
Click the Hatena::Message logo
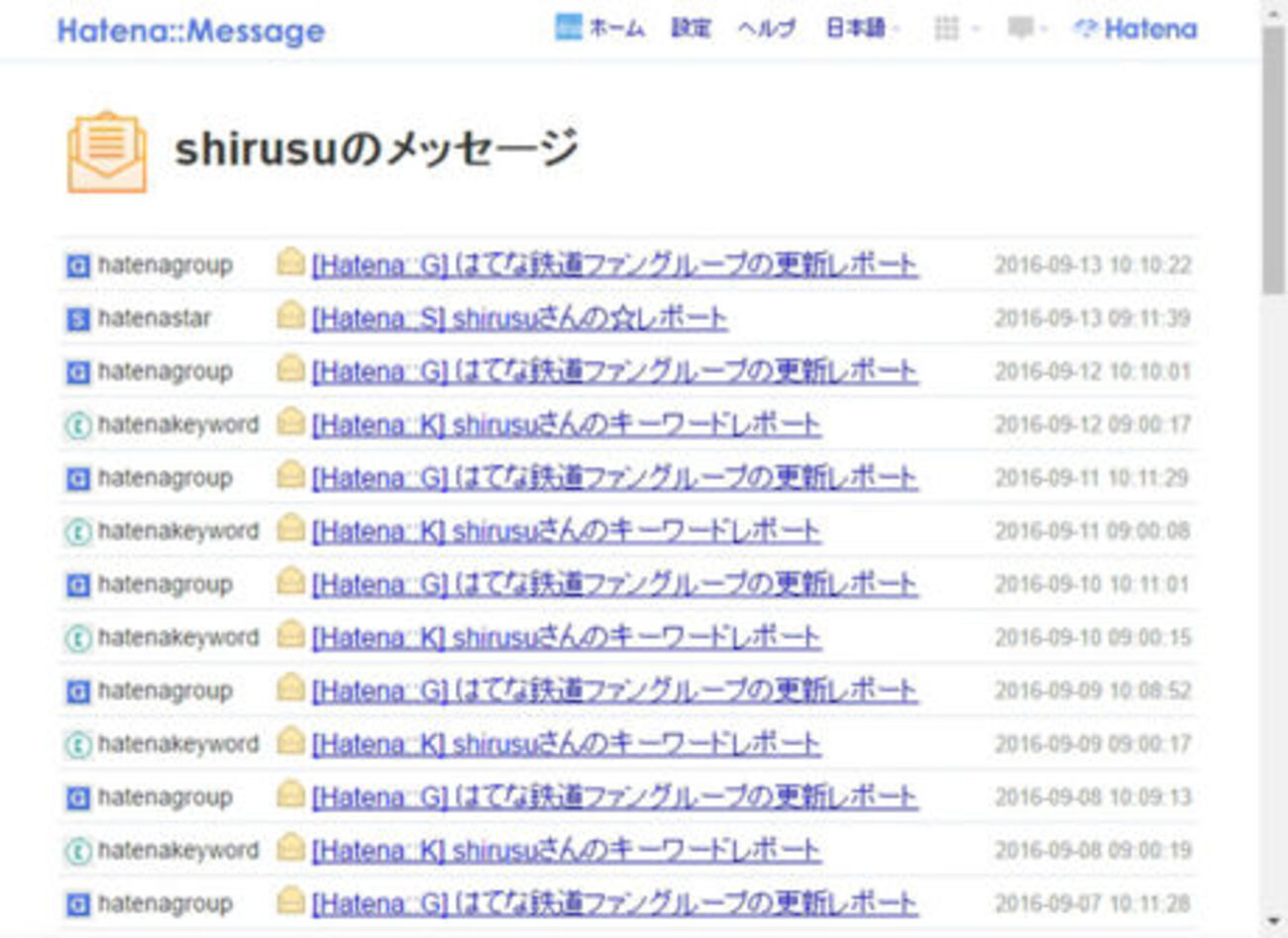click(x=190, y=31)
